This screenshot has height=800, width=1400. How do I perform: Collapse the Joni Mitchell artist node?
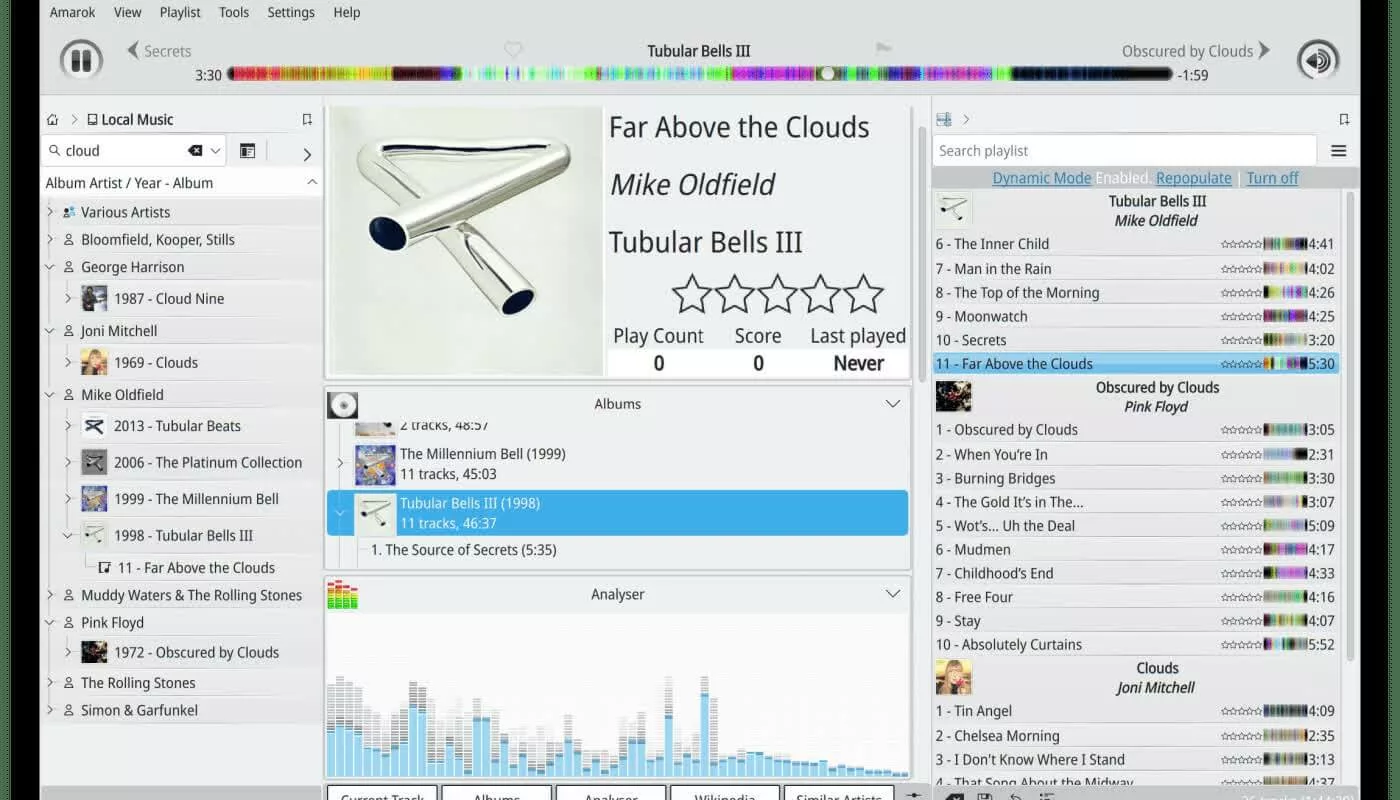click(50, 331)
